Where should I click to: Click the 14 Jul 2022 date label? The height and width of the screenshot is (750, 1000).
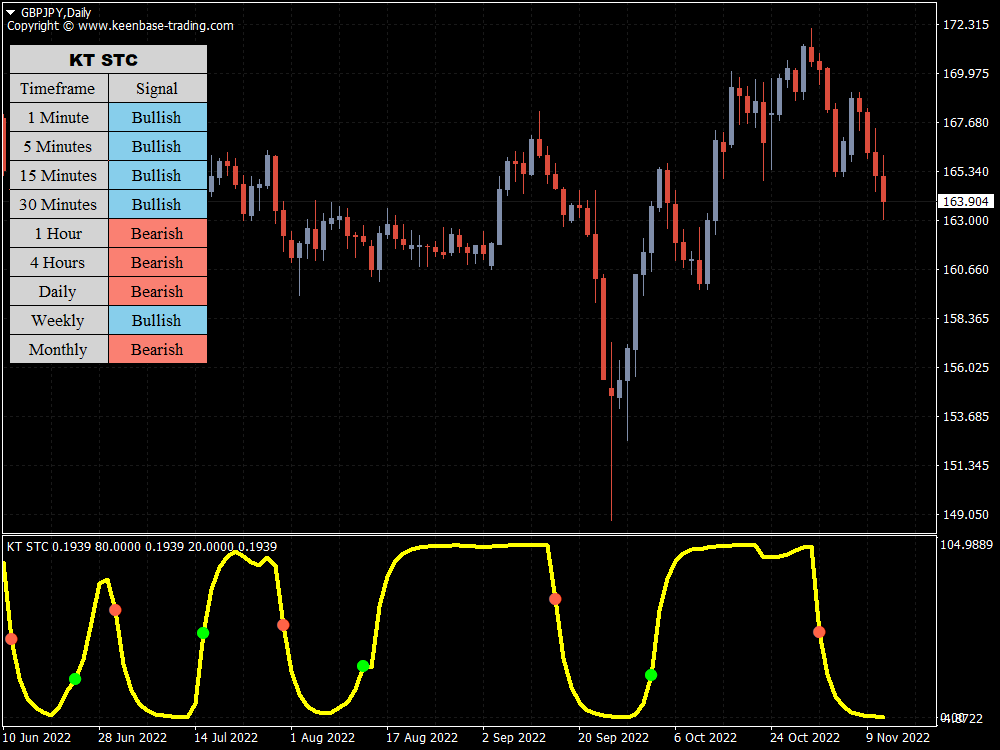click(x=226, y=738)
